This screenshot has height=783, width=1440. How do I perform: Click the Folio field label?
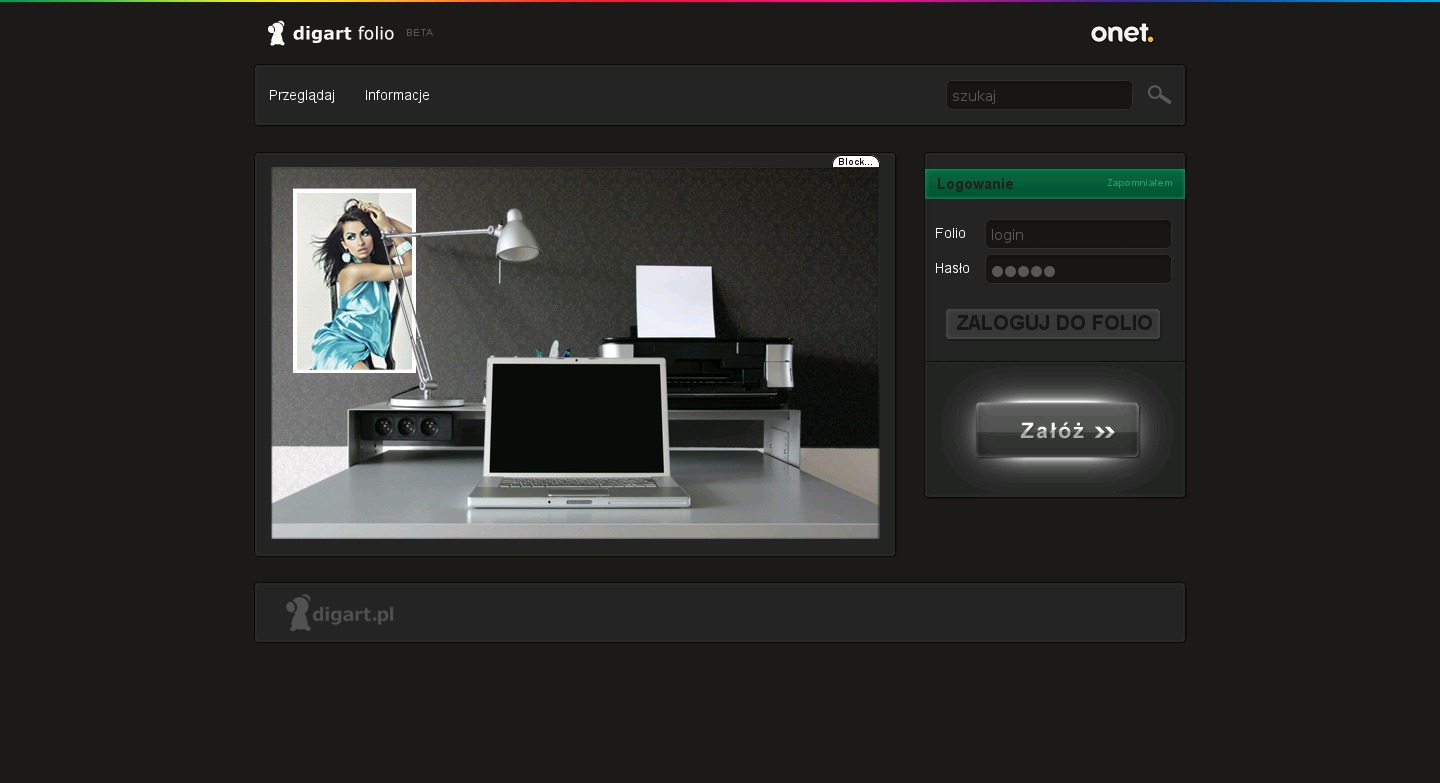coord(950,233)
